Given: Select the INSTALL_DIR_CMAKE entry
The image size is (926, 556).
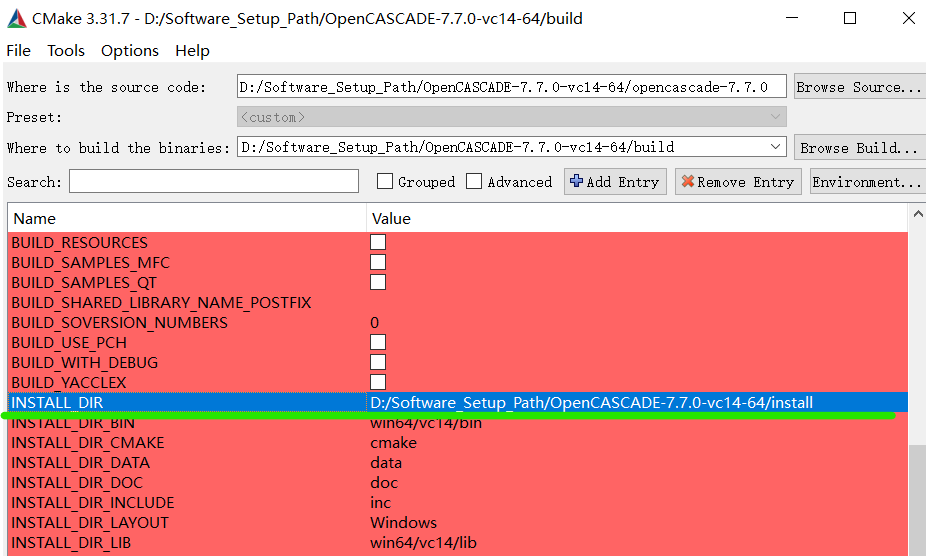Looking at the screenshot, I should coord(87,443).
